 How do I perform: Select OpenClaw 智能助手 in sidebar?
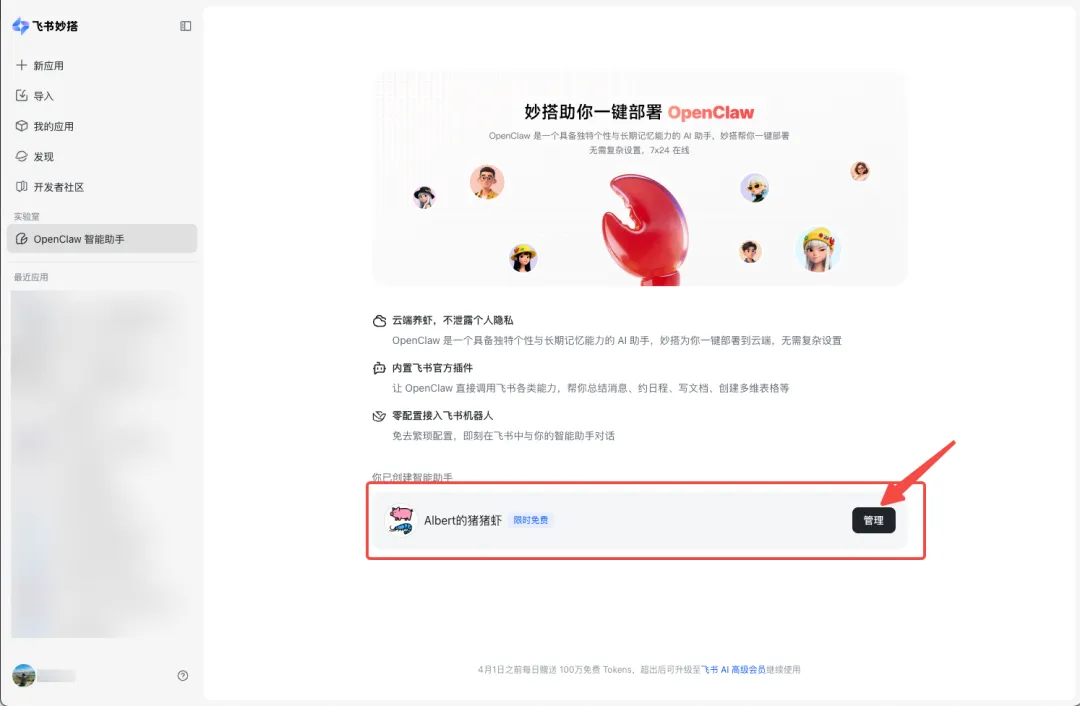click(102, 239)
